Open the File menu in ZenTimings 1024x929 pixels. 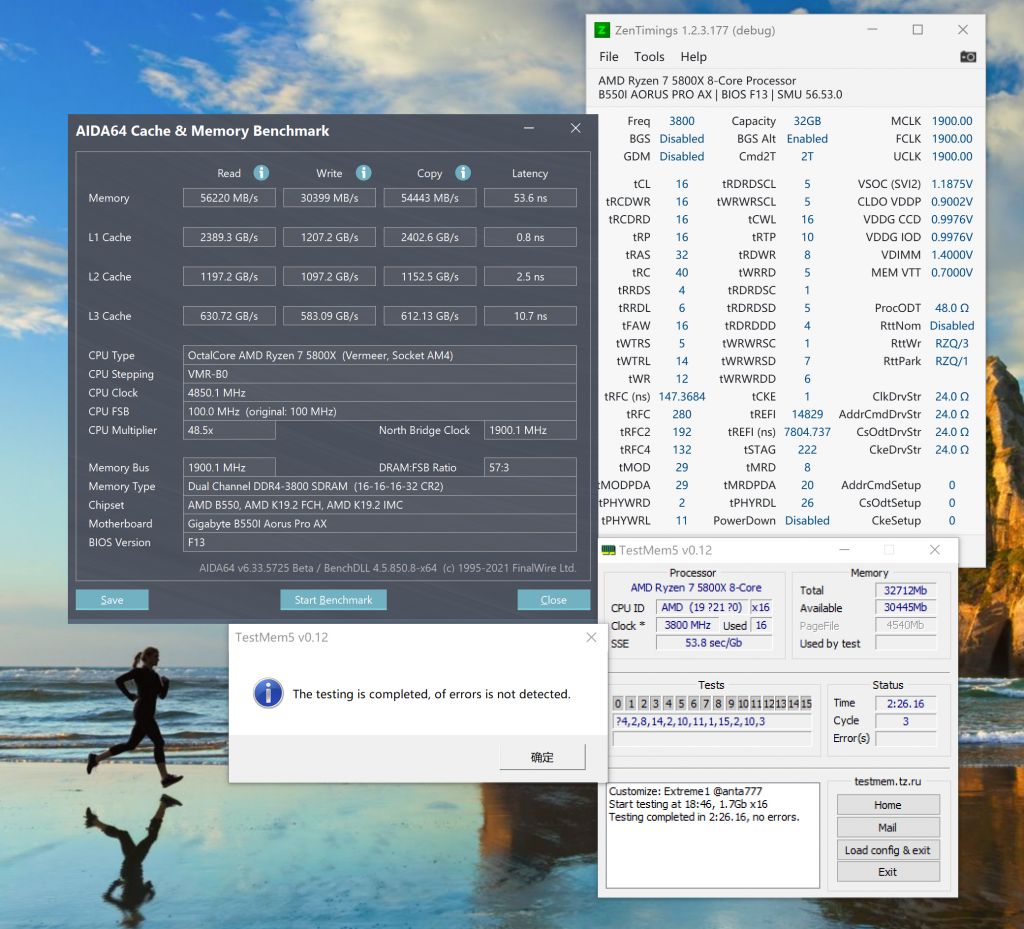tap(608, 57)
